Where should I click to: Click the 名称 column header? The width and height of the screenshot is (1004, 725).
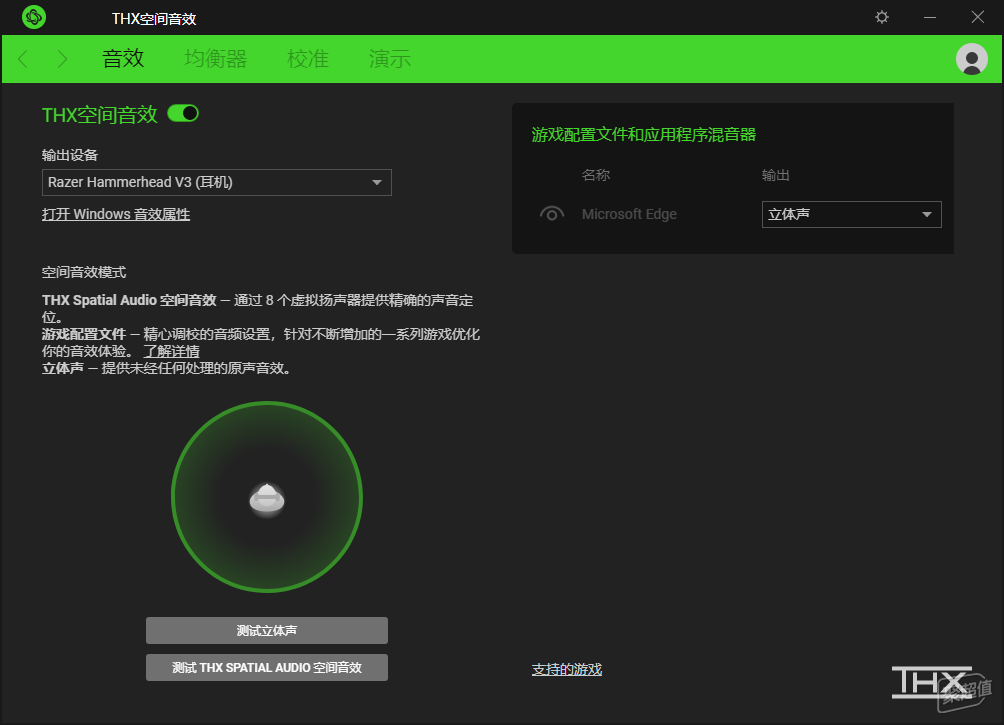(x=595, y=175)
